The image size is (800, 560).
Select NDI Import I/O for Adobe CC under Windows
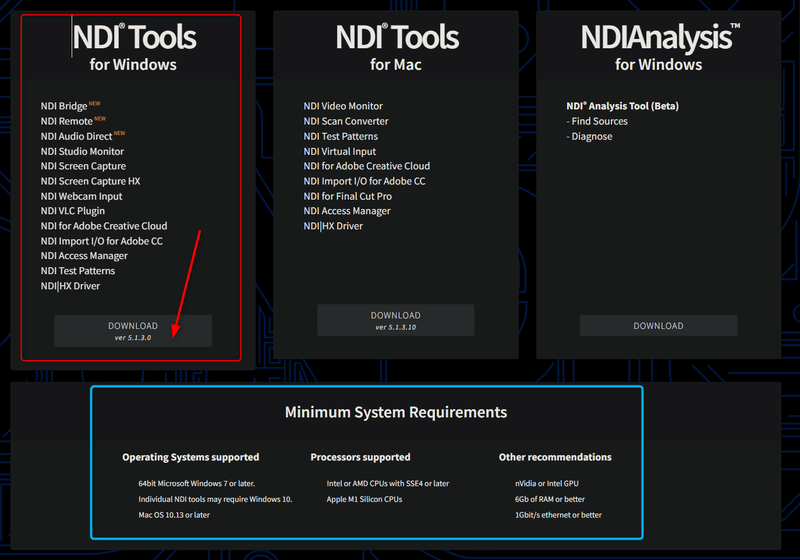click(102, 241)
